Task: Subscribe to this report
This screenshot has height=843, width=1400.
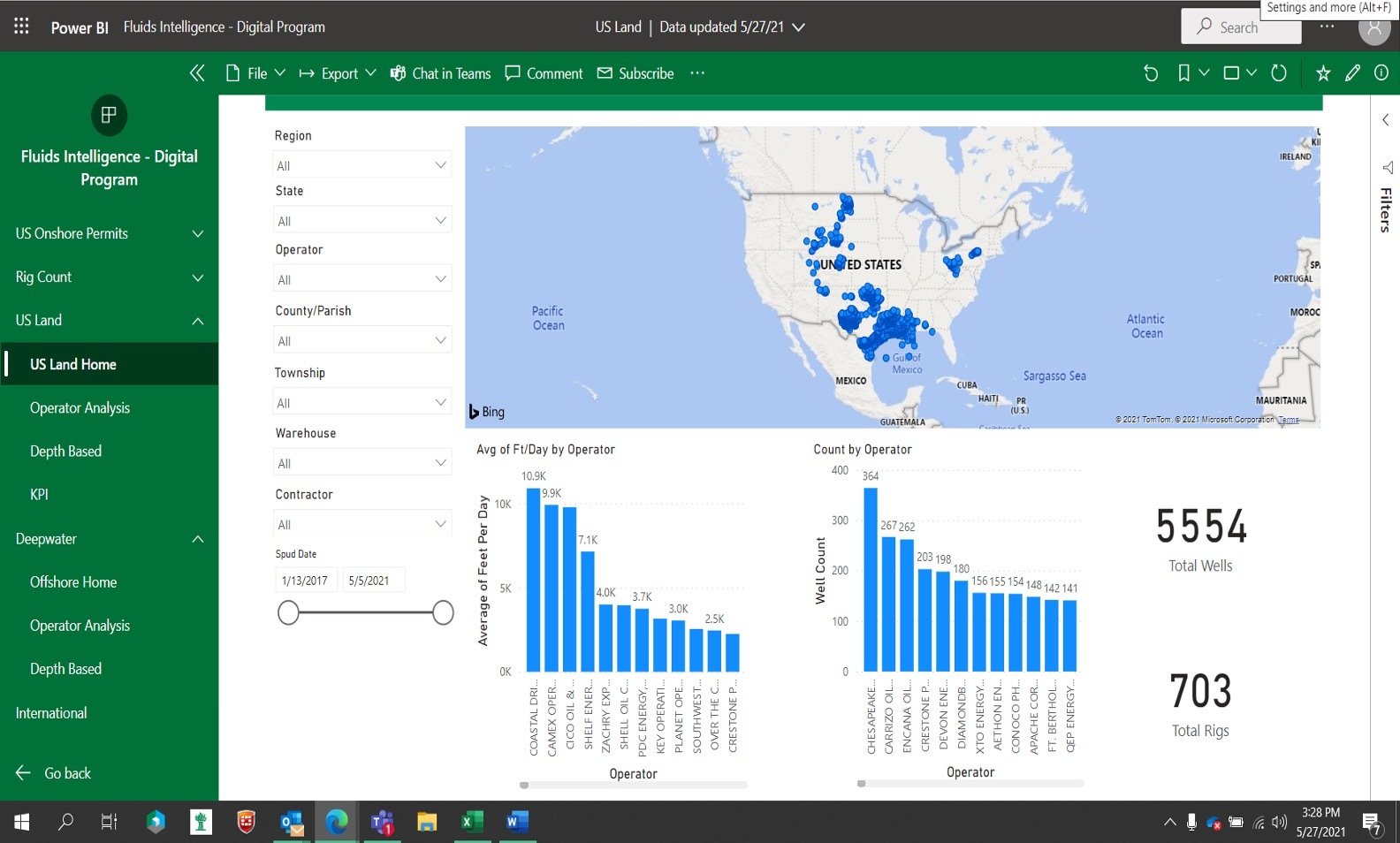Action: [635, 73]
